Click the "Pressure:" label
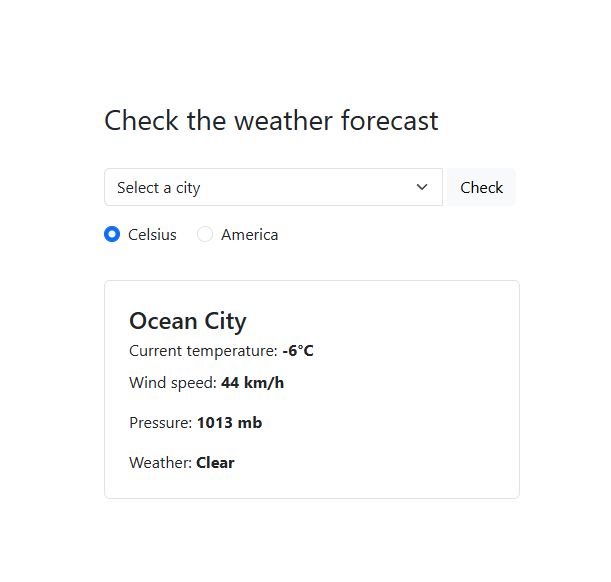Viewport: 611px width, 582px height. pyautogui.click(x=160, y=423)
